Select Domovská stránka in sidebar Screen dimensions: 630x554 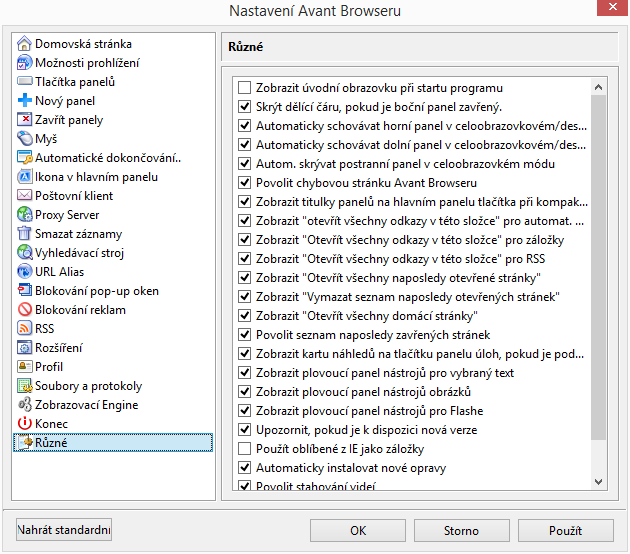point(83,44)
